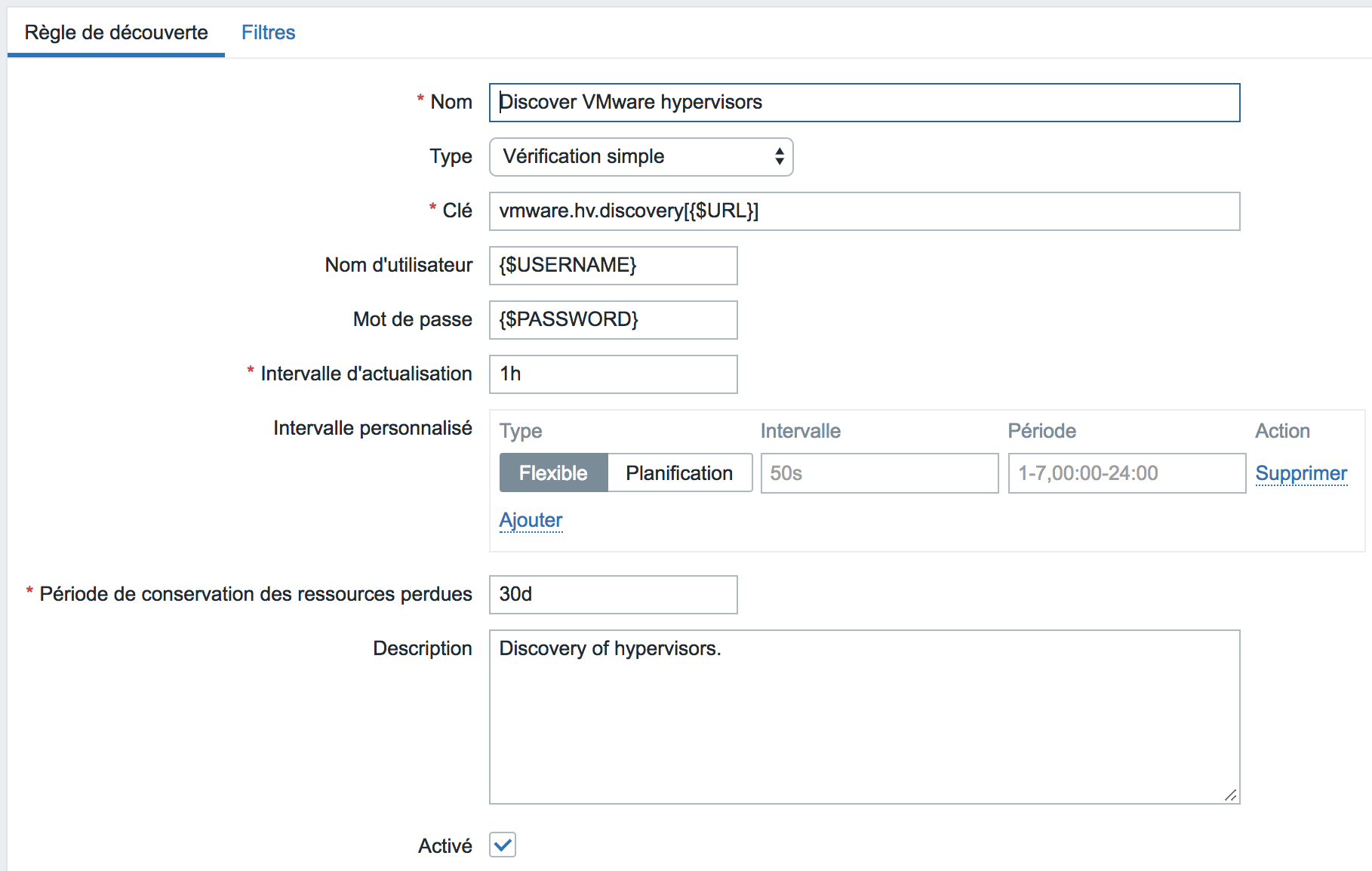Click the Description text area
This screenshot has height=871, width=1372.
pos(864,717)
